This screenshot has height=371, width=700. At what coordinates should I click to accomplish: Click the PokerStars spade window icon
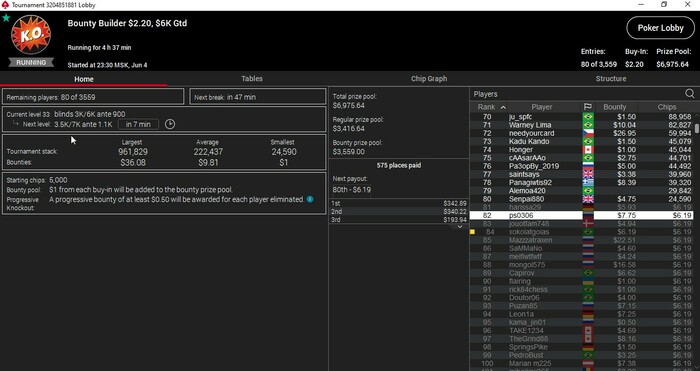click(5, 5)
